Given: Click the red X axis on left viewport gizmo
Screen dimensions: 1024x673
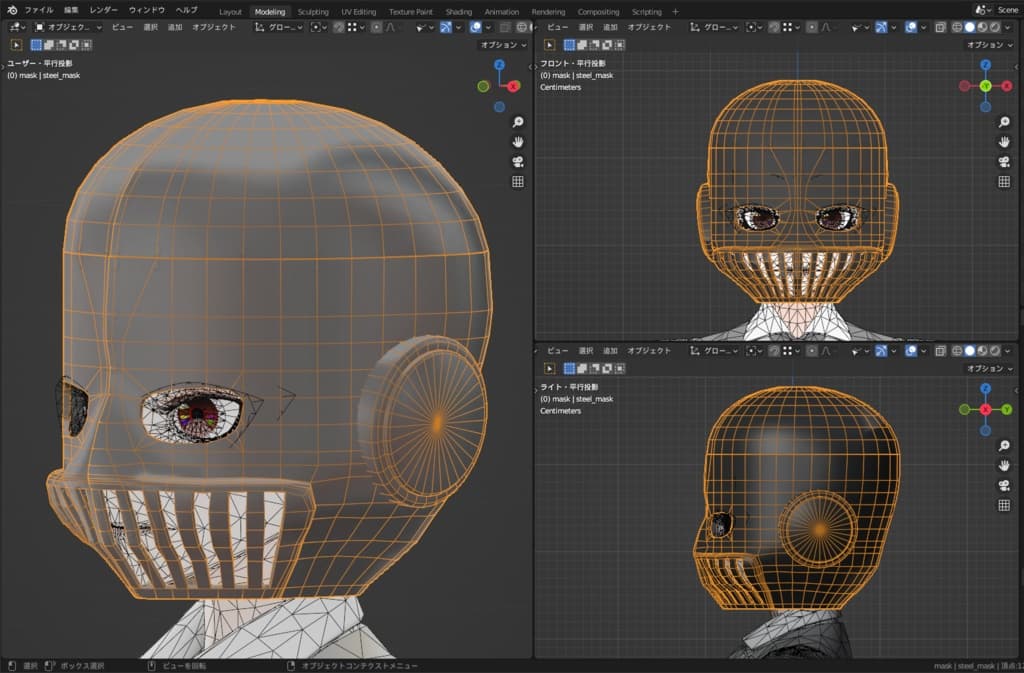Looking at the screenshot, I should [513, 86].
